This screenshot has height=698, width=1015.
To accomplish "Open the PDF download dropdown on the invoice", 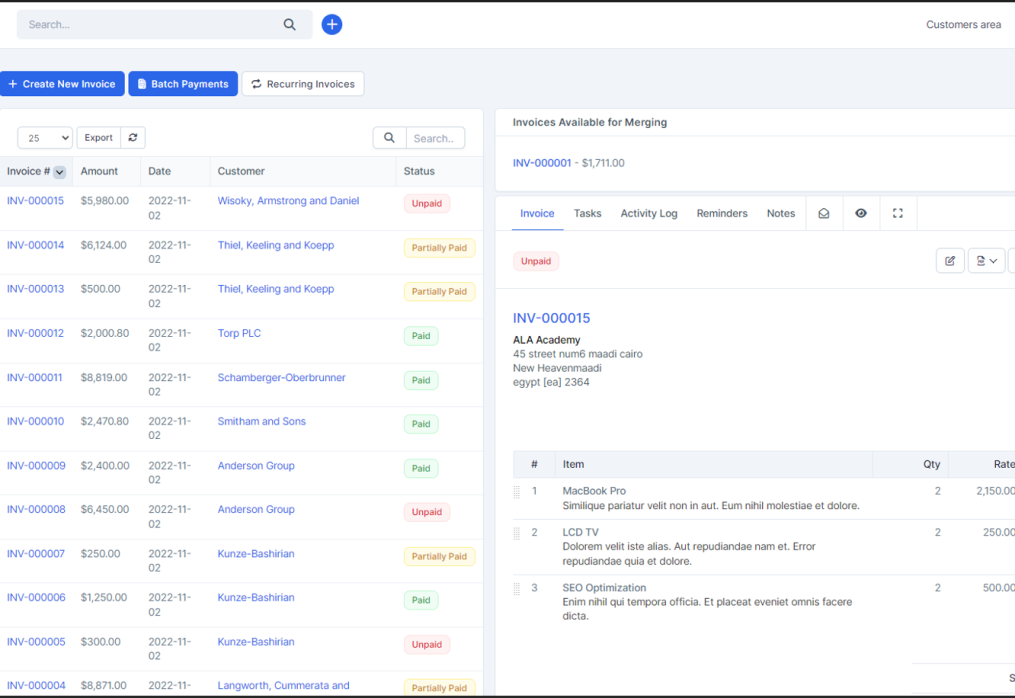I will coord(986,260).
